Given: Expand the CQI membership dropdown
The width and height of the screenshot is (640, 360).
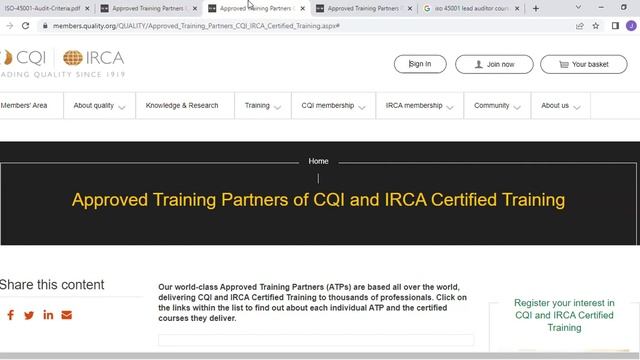Looking at the screenshot, I should click(333, 106).
